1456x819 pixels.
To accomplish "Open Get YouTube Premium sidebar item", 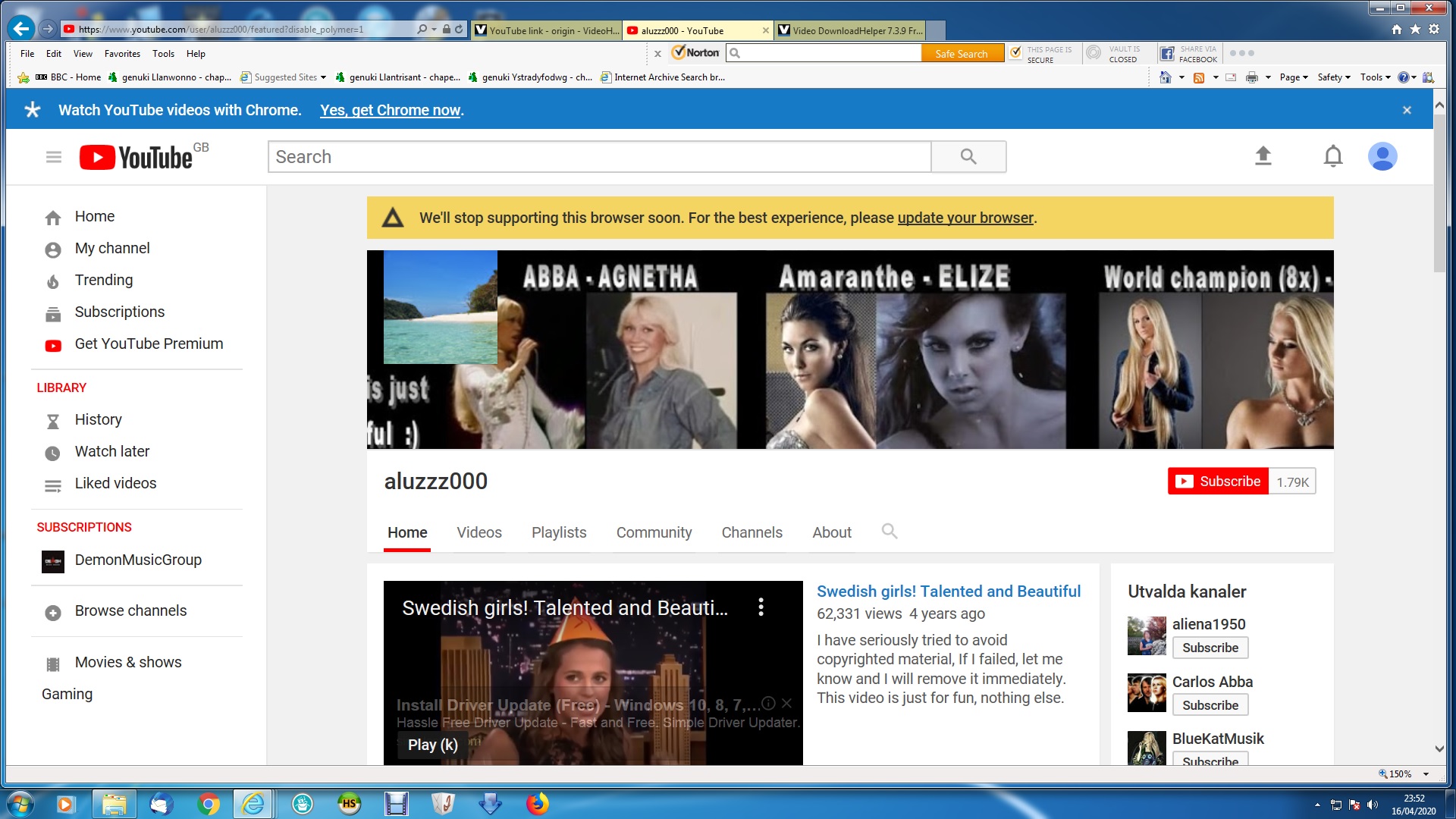I will (x=149, y=344).
